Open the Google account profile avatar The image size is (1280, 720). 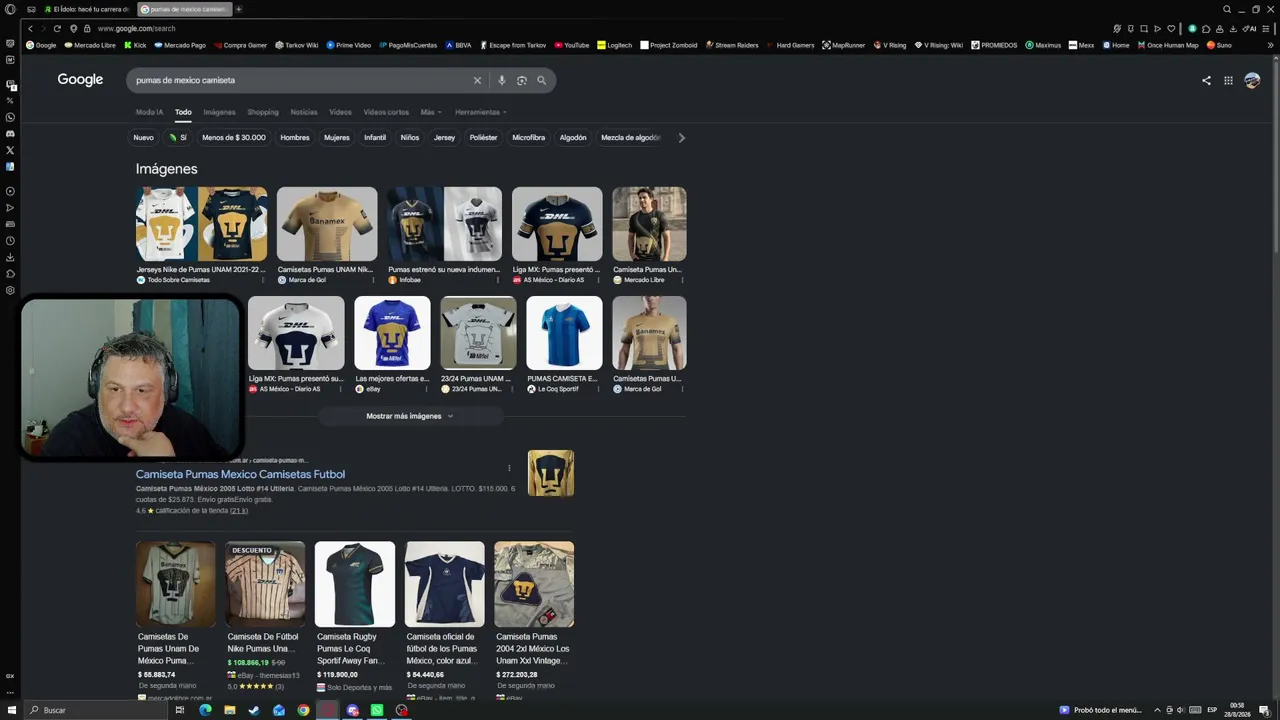tap(1252, 80)
